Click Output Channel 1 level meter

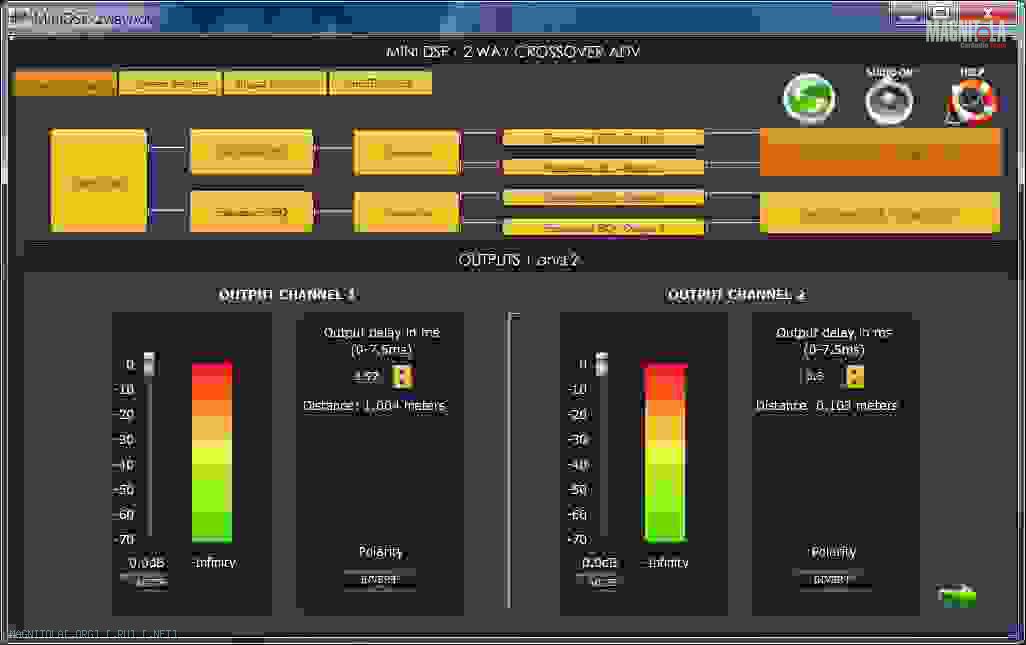click(x=212, y=451)
